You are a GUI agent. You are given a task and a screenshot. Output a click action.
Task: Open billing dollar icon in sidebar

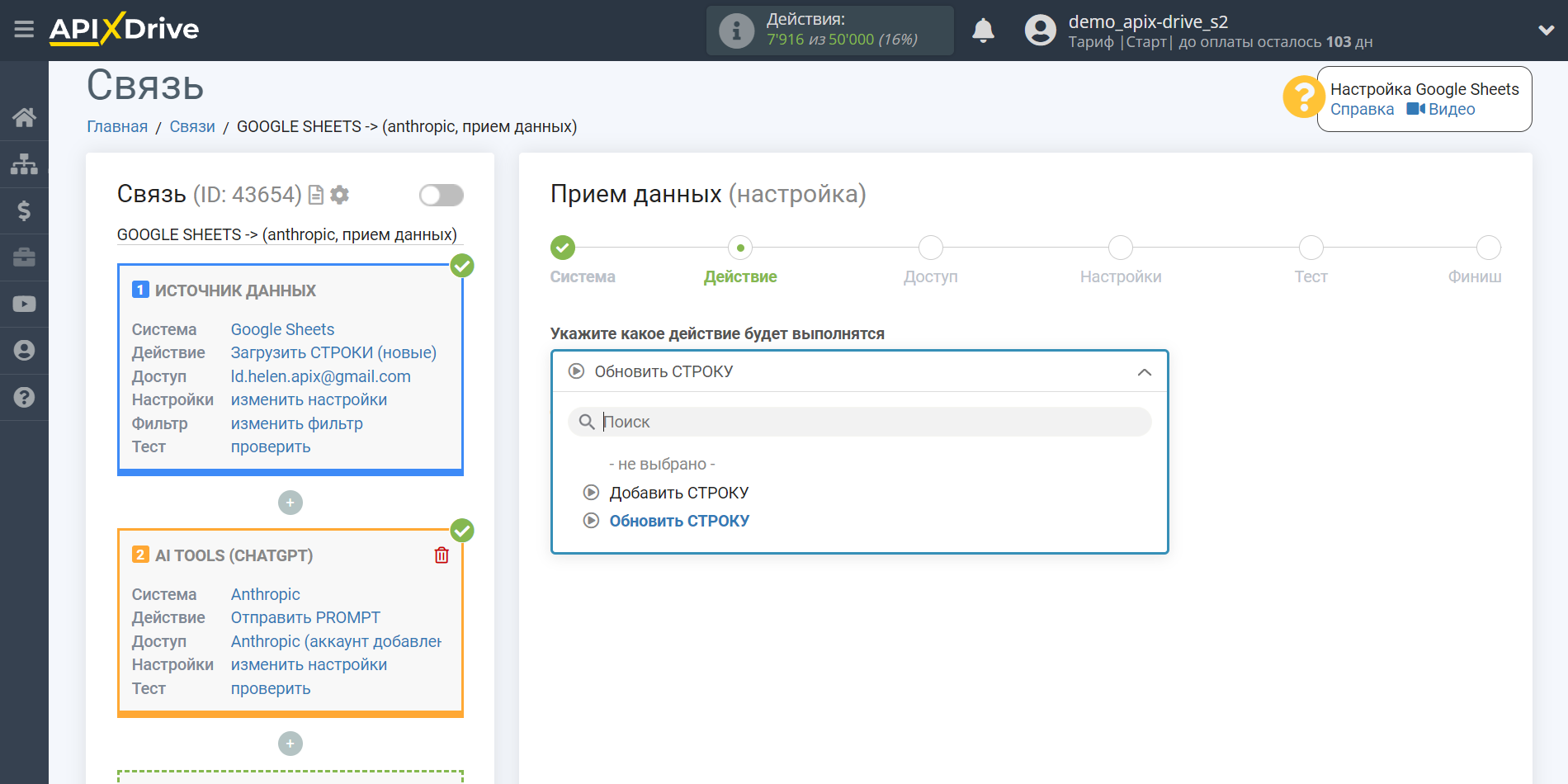24,210
